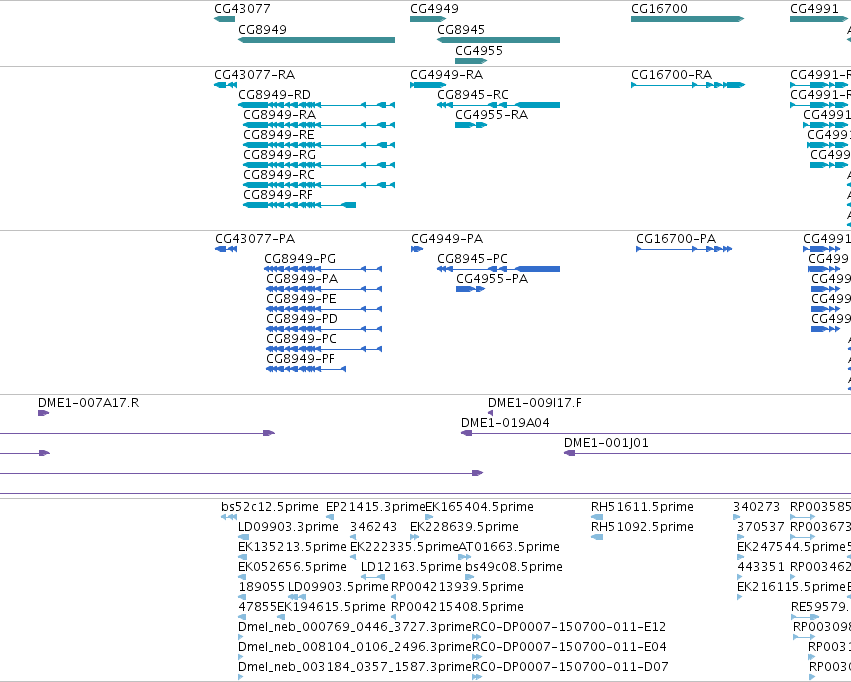The height and width of the screenshot is (682, 851).
Task: Select the CG8949-PF CDS label
Action: point(300,359)
